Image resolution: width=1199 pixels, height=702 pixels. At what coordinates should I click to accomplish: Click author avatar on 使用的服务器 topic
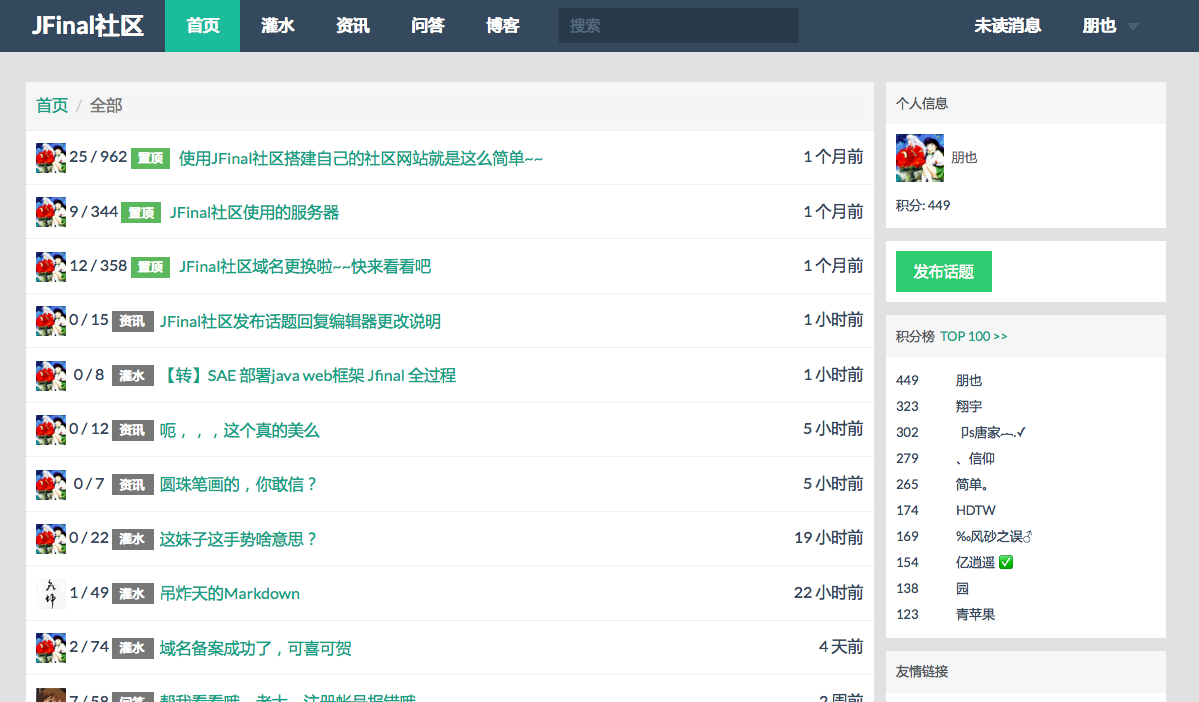point(51,212)
